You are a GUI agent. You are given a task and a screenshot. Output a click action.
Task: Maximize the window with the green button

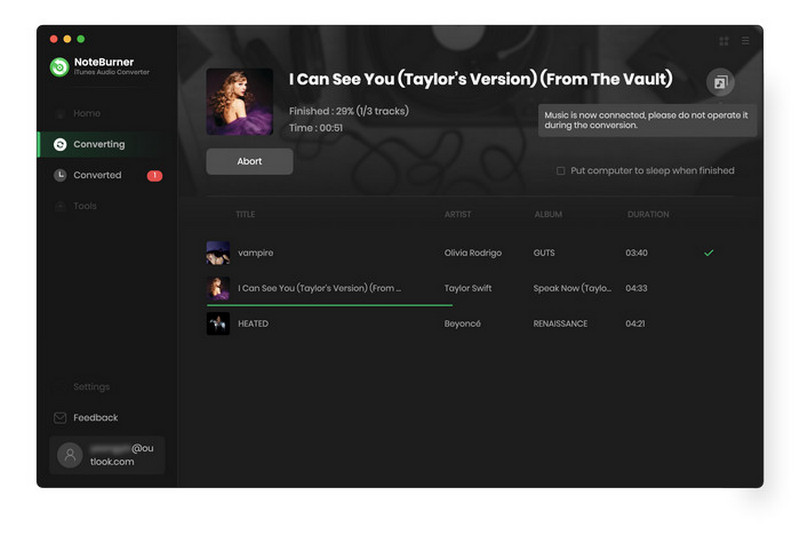(81, 39)
